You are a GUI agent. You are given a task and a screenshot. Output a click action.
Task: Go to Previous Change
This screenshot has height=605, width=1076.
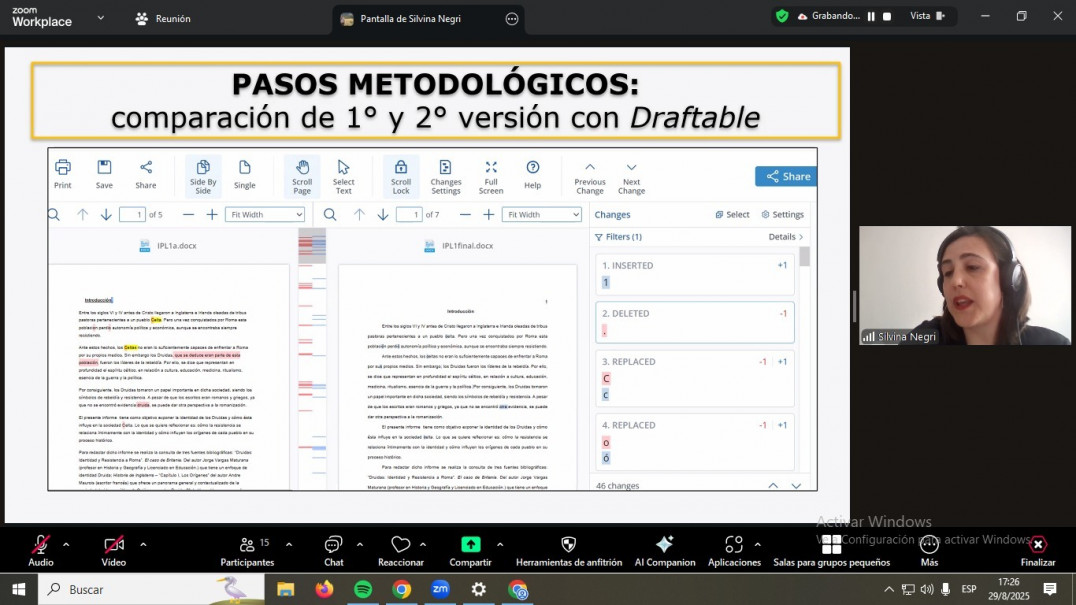[x=589, y=178]
